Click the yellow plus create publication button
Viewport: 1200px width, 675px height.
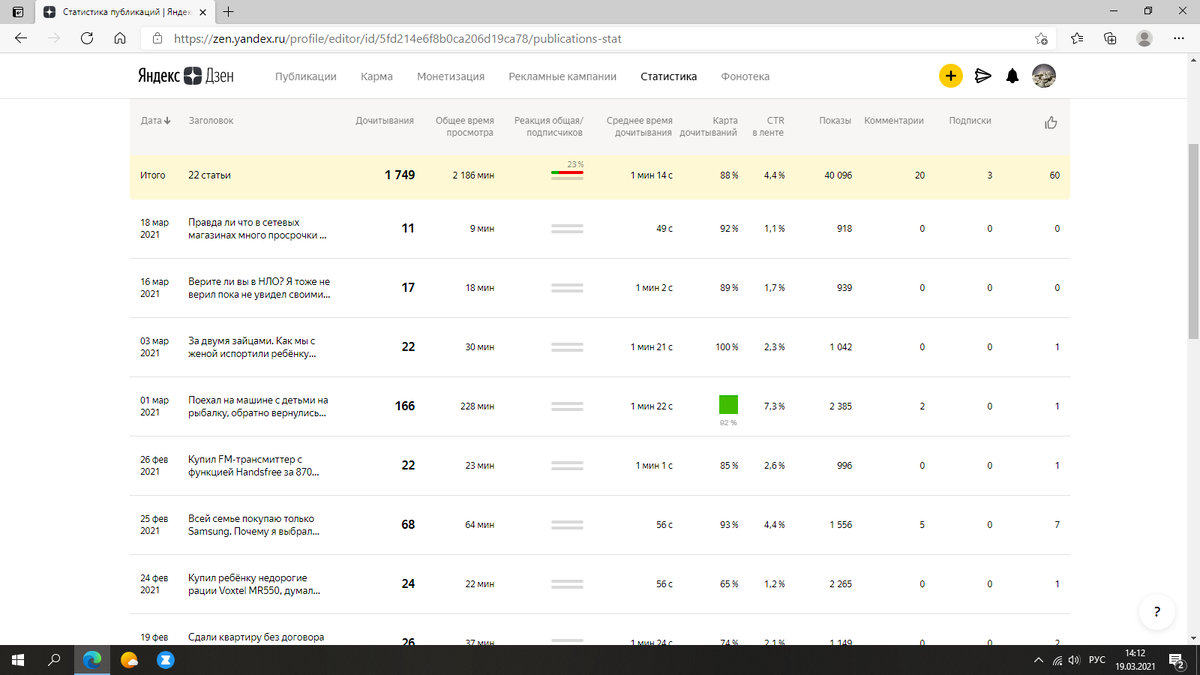950,76
